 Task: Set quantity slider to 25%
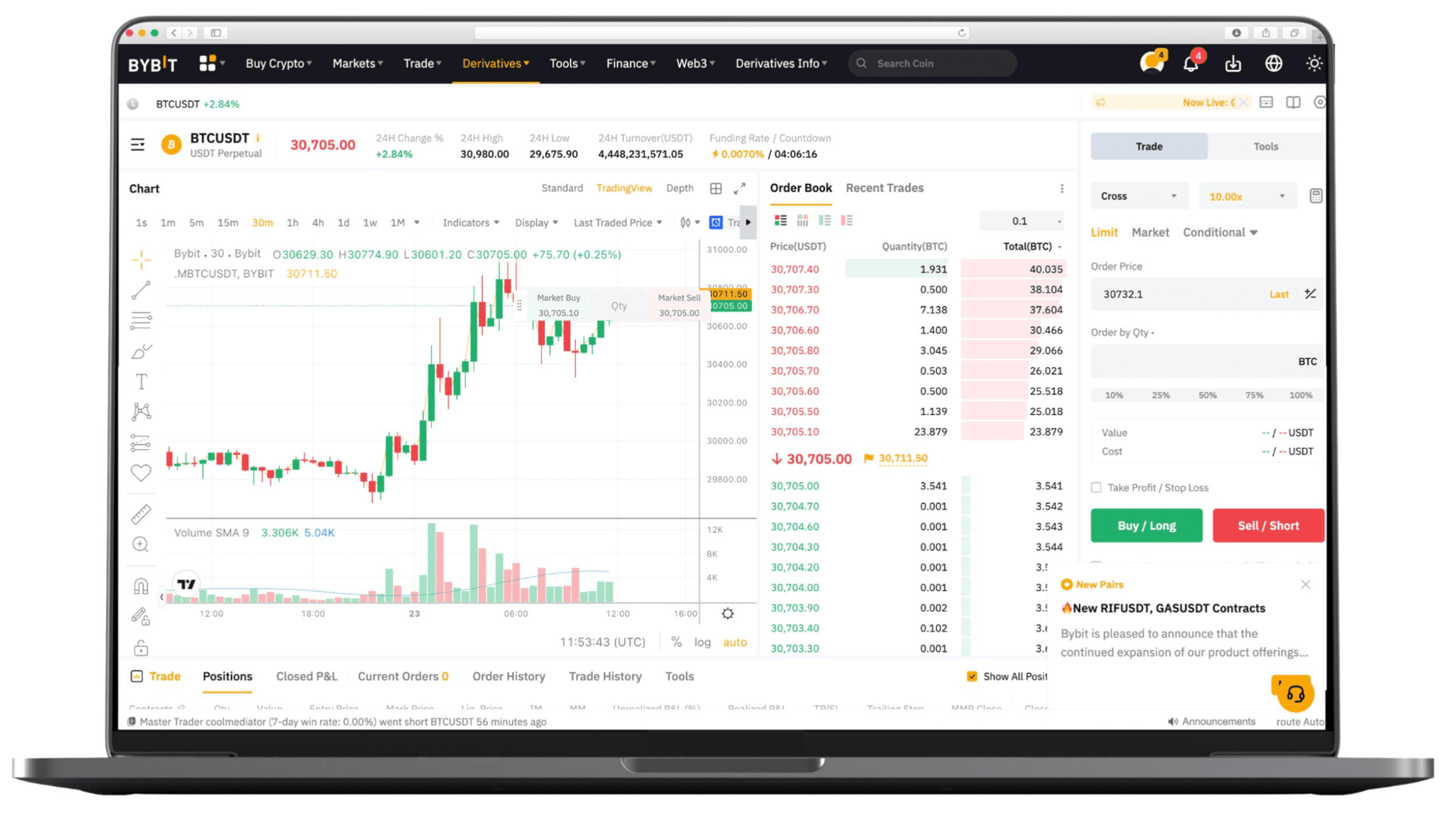(1160, 395)
